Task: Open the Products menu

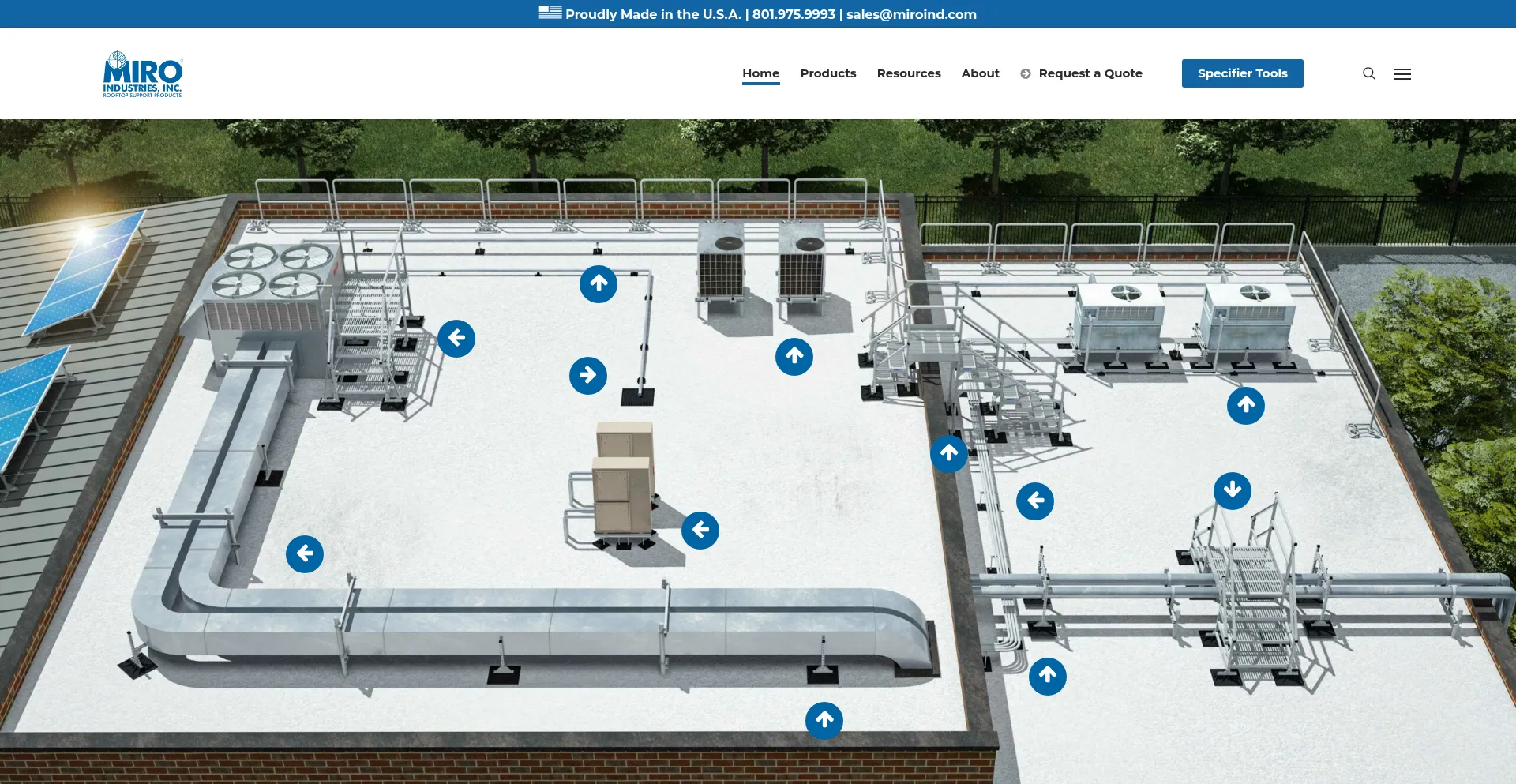Action: [x=827, y=73]
